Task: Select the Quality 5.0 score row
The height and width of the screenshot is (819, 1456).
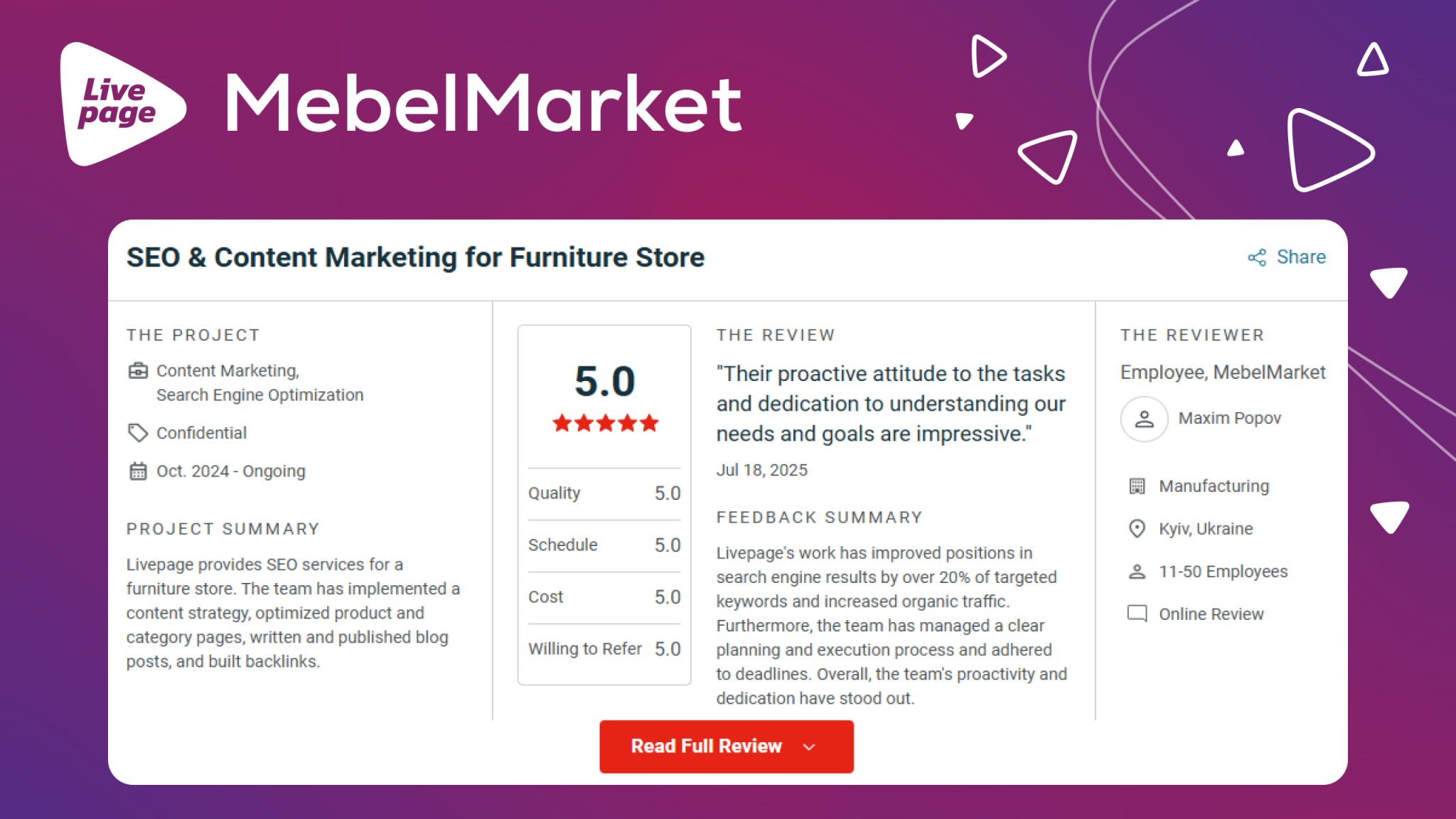Action: (x=604, y=493)
